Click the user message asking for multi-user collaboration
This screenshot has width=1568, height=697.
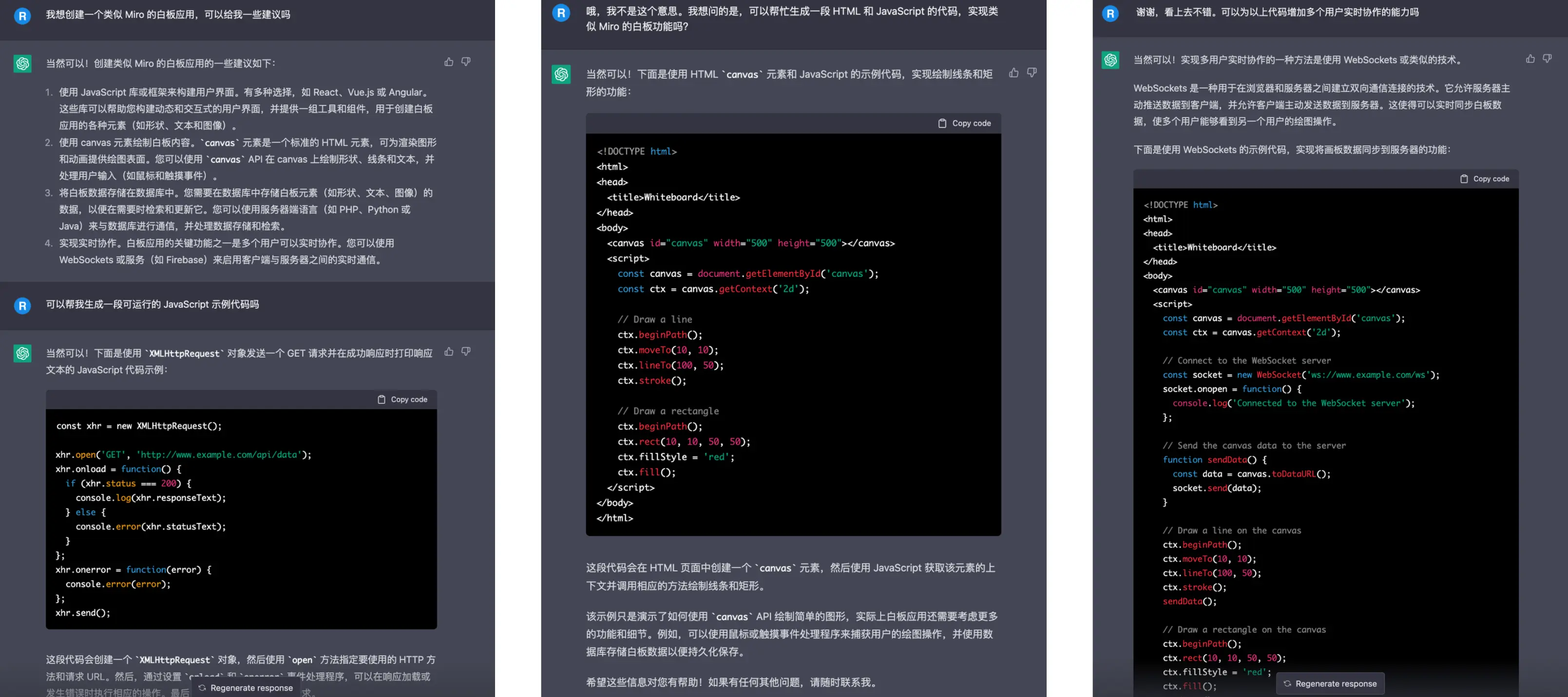tap(1277, 12)
